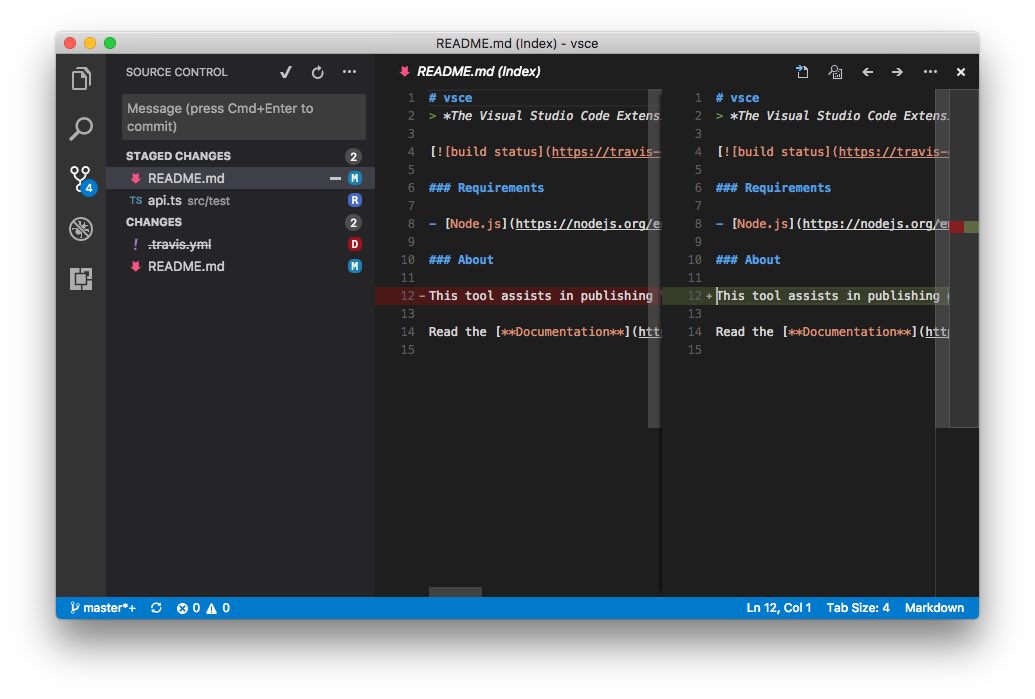Open the Debug view icon
1035x699 pixels.
point(81,229)
